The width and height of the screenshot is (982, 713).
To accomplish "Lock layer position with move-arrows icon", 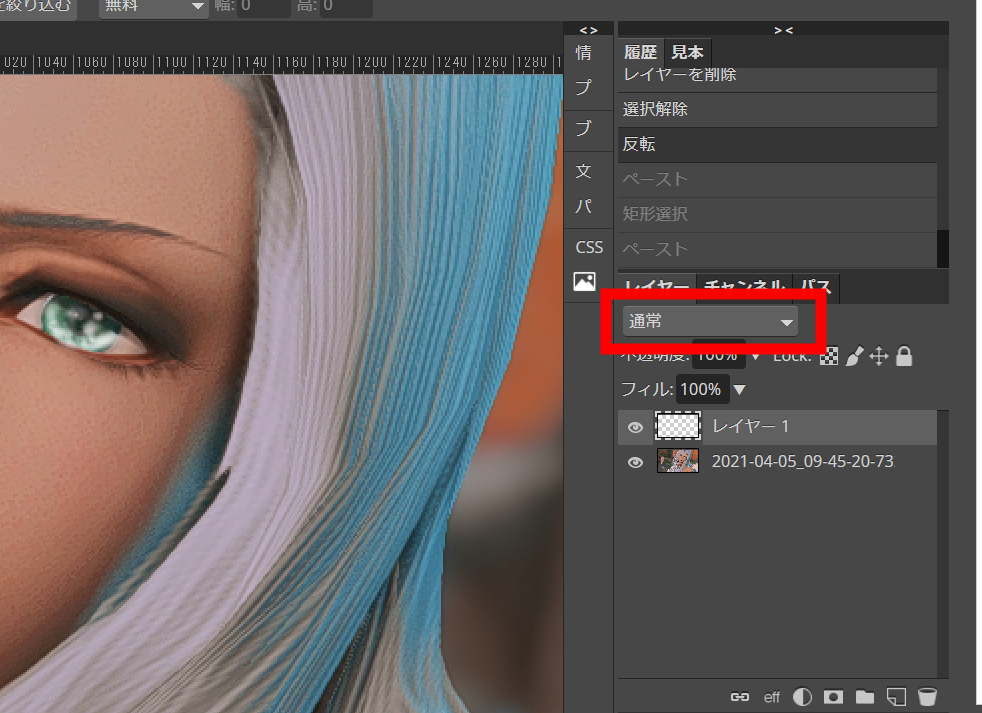I will pyautogui.click(x=879, y=356).
